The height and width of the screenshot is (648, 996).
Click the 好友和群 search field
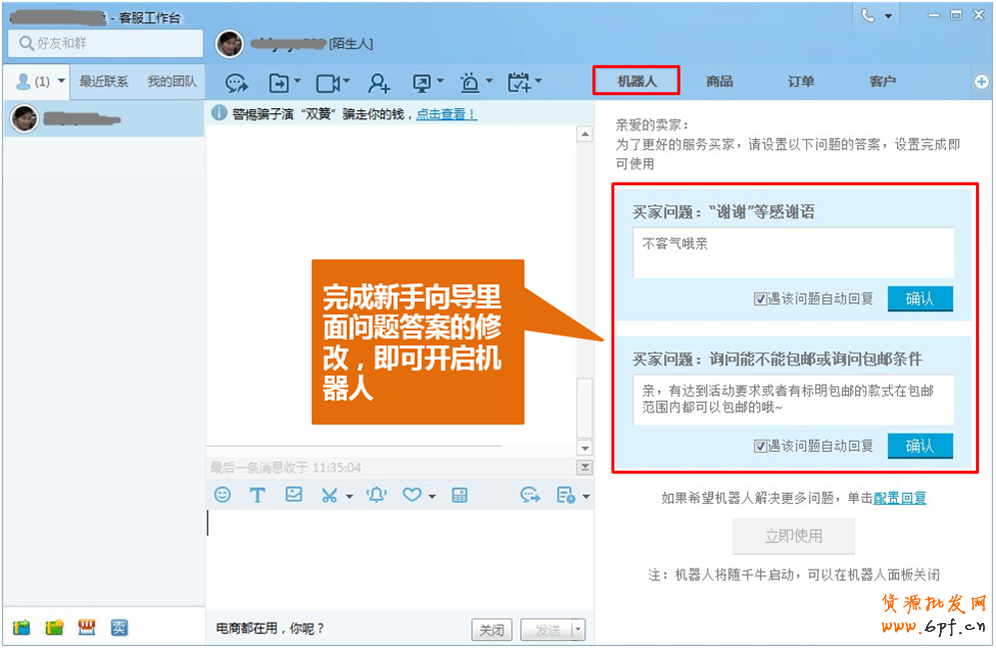[x=105, y=43]
